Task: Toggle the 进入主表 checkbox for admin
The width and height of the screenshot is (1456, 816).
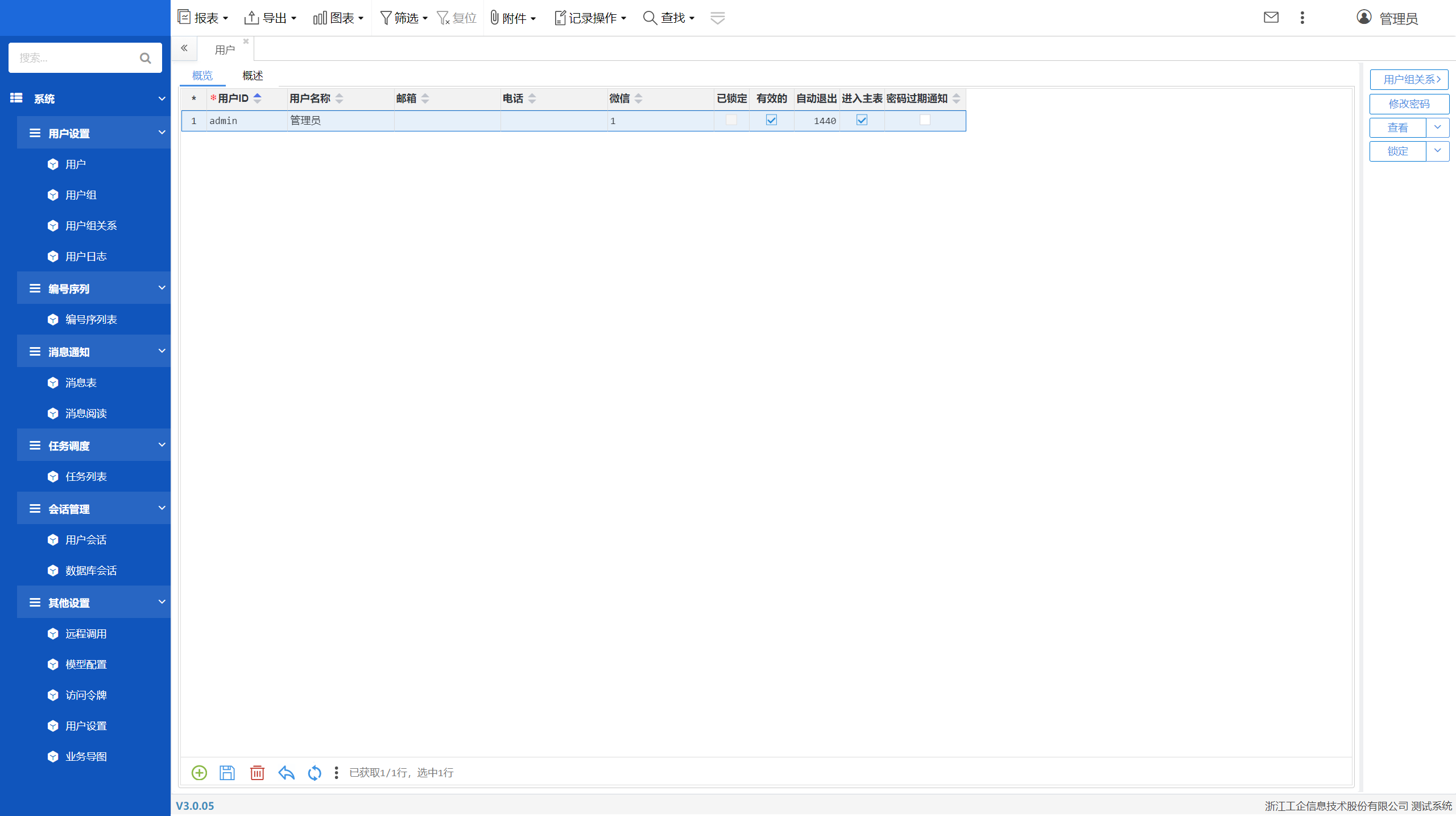Action: 862,120
